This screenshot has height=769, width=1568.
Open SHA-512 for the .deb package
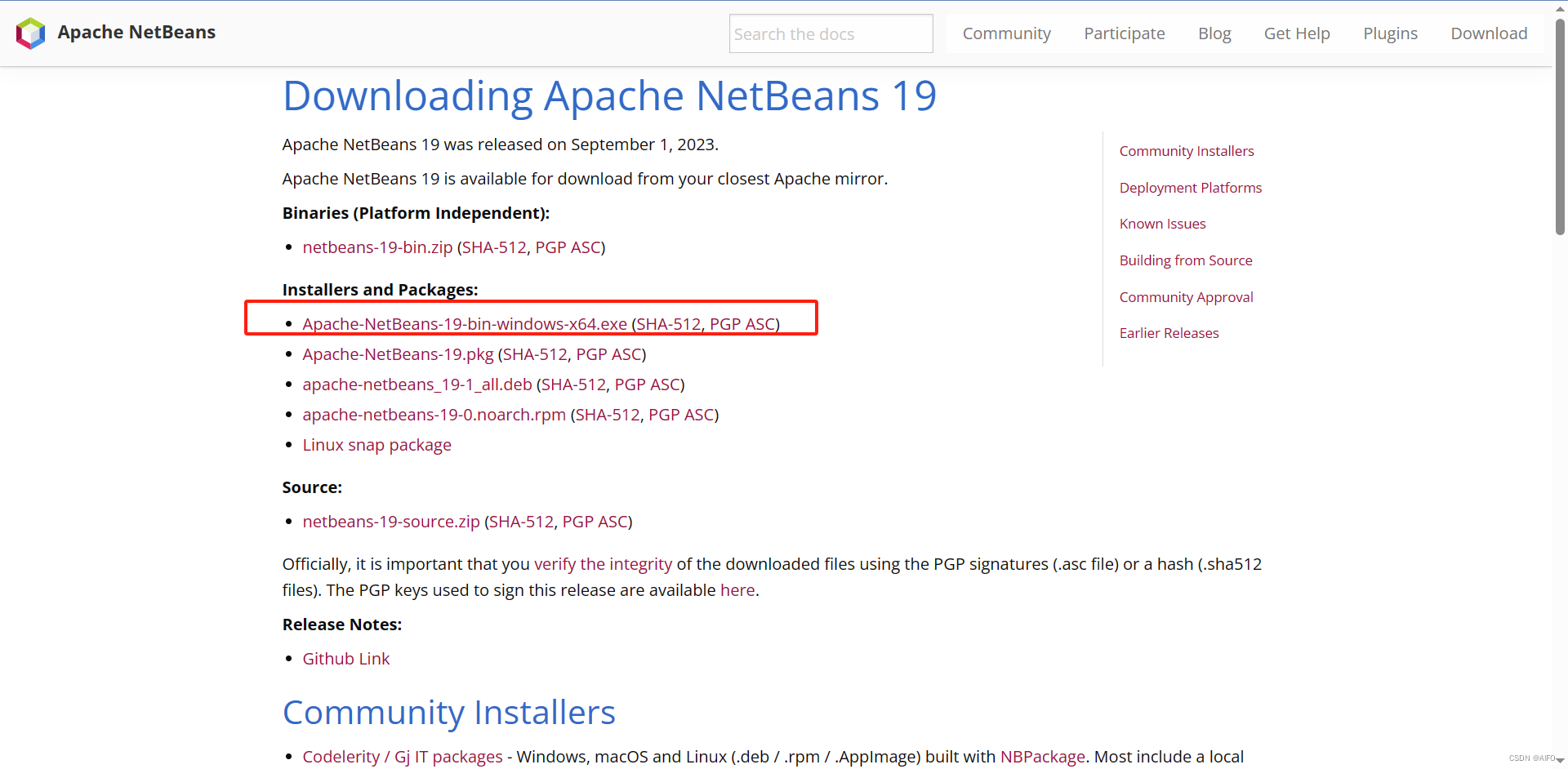pyautogui.click(x=573, y=384)
